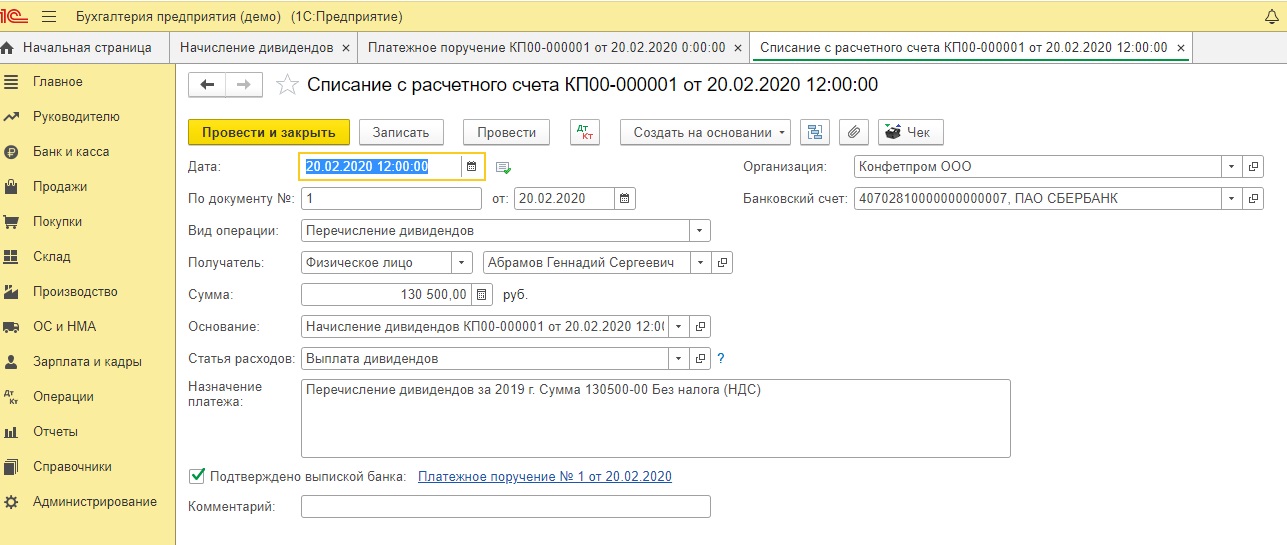
Task: Expand Абрамов Геннадий Сергеевич dropdown
Action: tap(701, 263)
